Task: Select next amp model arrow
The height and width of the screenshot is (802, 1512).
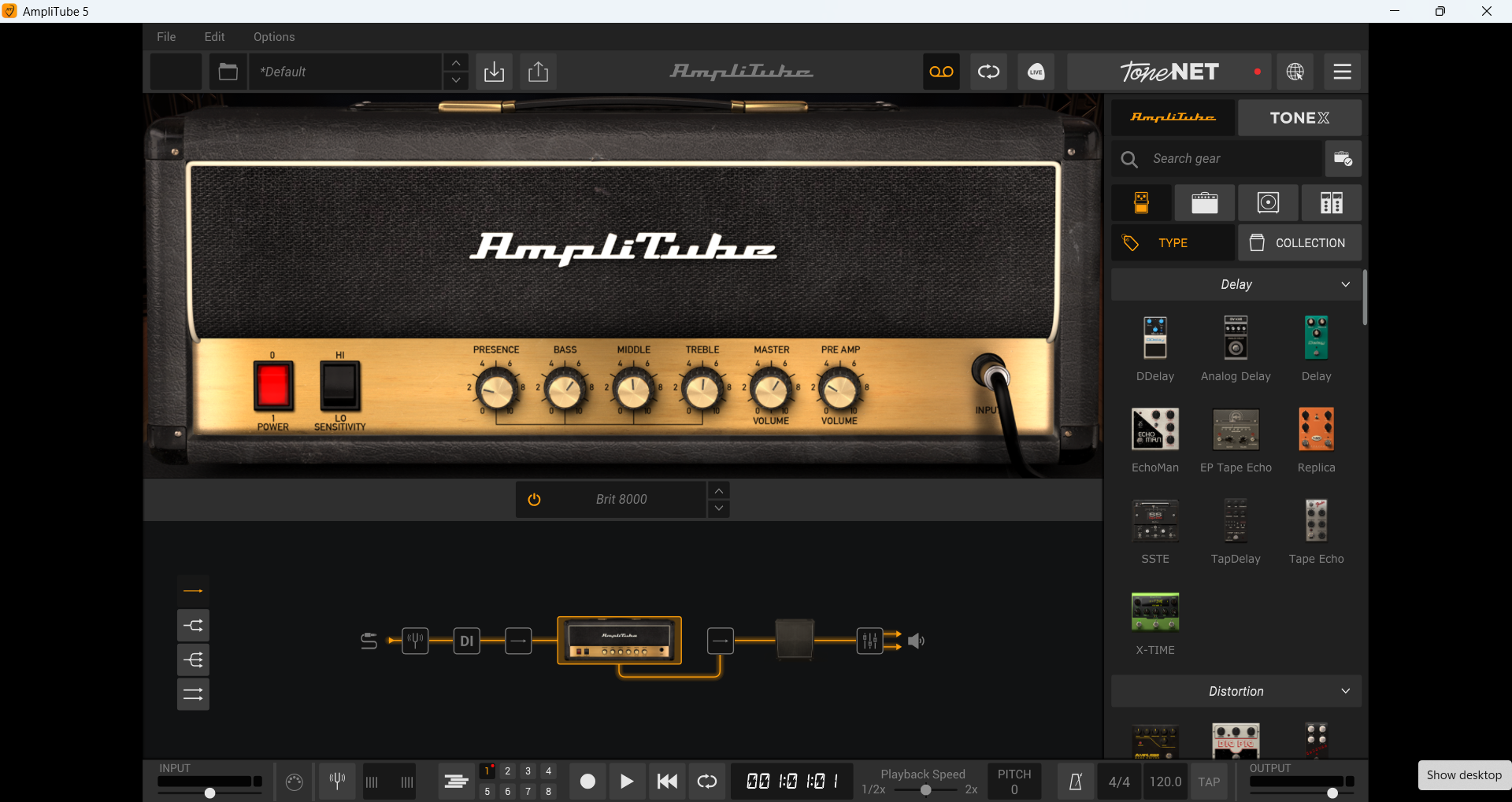Action: tap(719, 508)
